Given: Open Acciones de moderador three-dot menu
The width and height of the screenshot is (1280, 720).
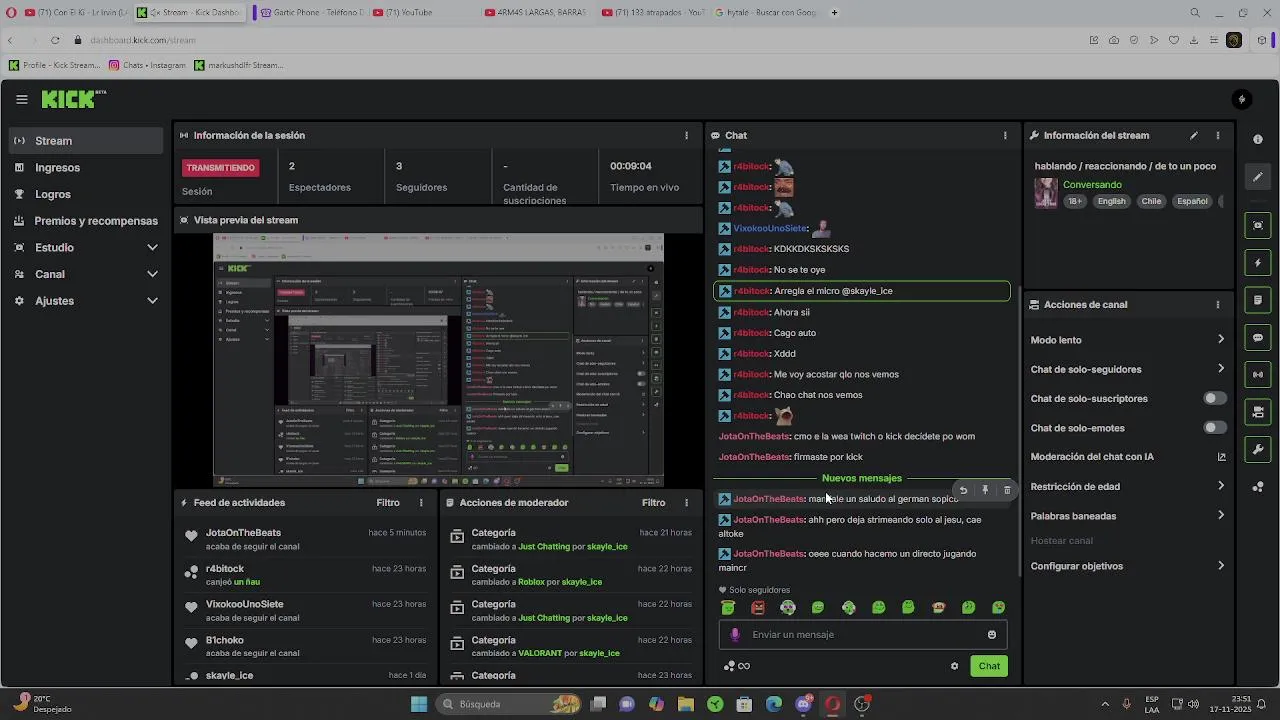Looking at the screenshot, I should click(x=686, y=503).
